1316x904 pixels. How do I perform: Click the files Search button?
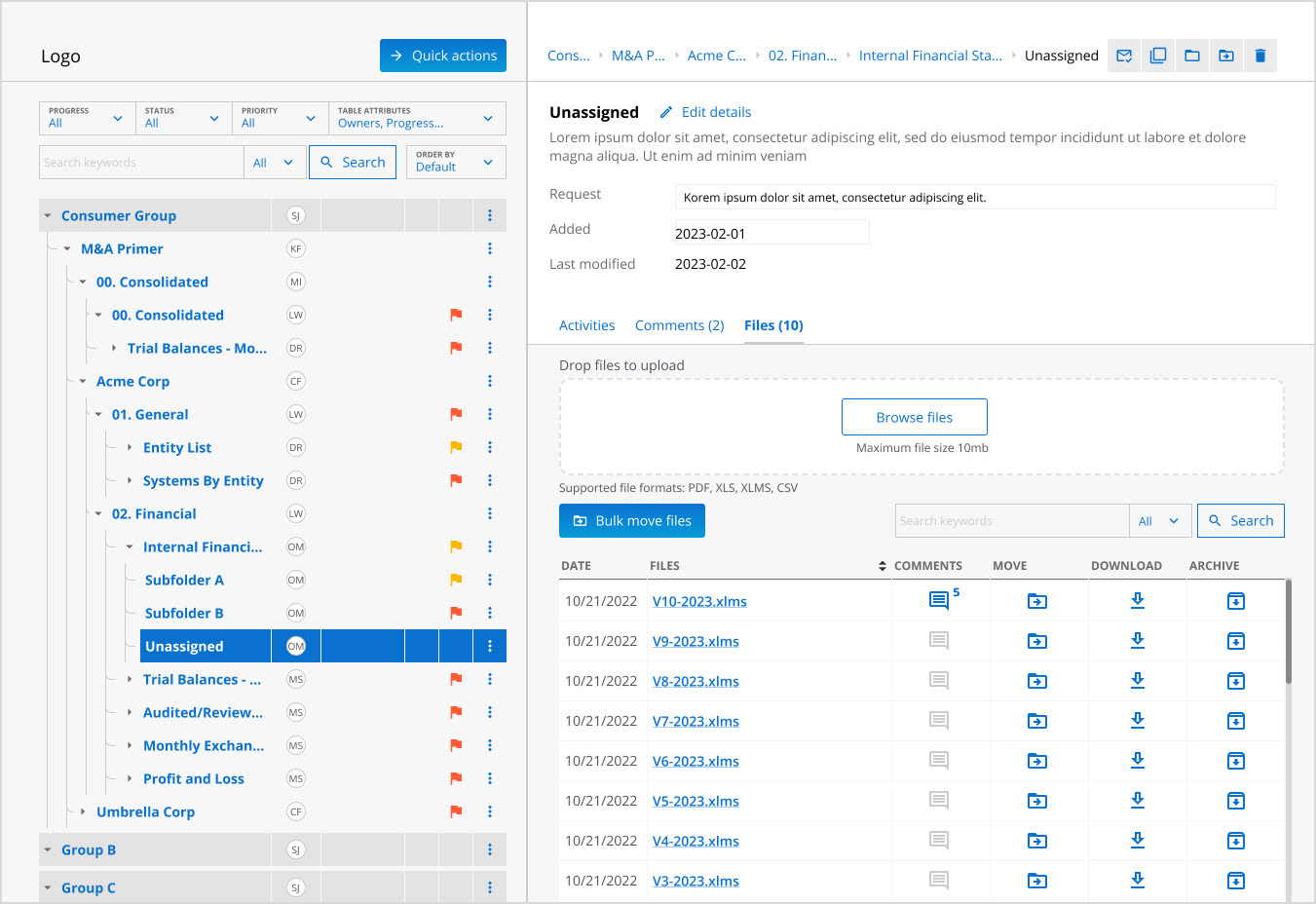[x=1241, y=521]
